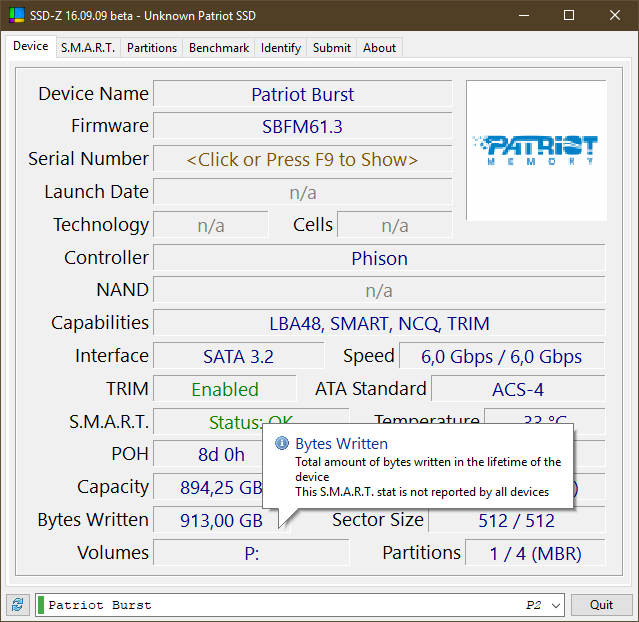The width and height of the screenshot is (639, 622).
Task: Click the SSD-Z app icon in title bar
Action: pos(17,15)
